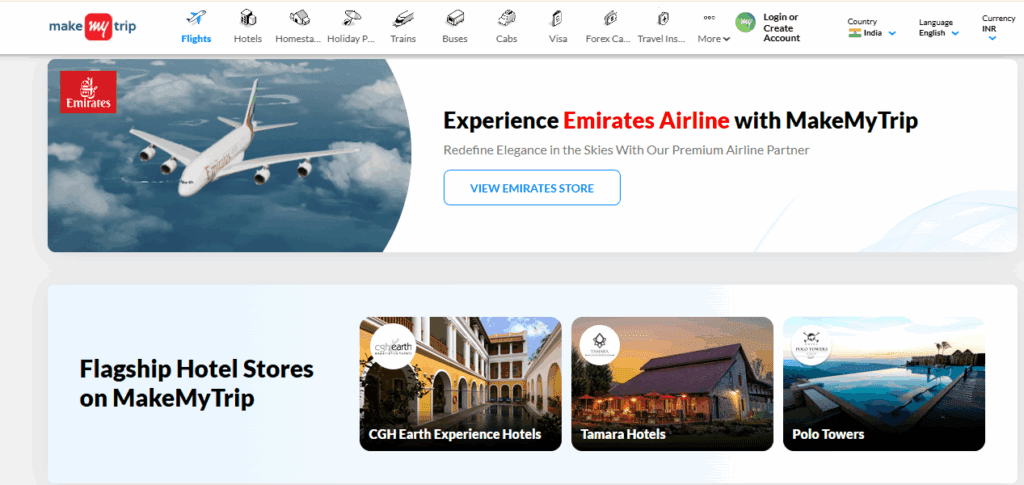Click the MakeMyTrip logo
The width and height of the screenshot is (1024, 485).
tap(92, 27)
